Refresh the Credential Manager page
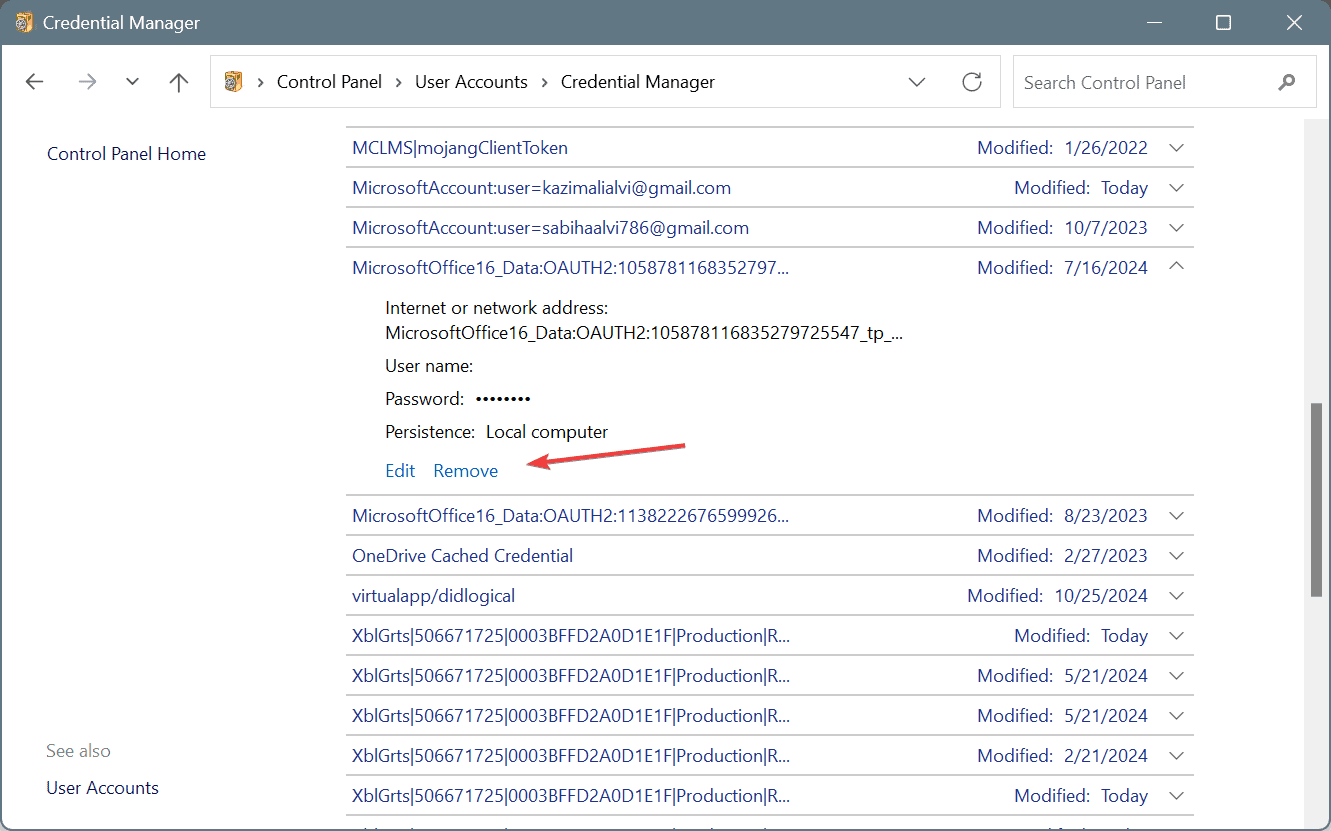The width and height of the screenshot is (1331, 831). (x=971, y=82)
